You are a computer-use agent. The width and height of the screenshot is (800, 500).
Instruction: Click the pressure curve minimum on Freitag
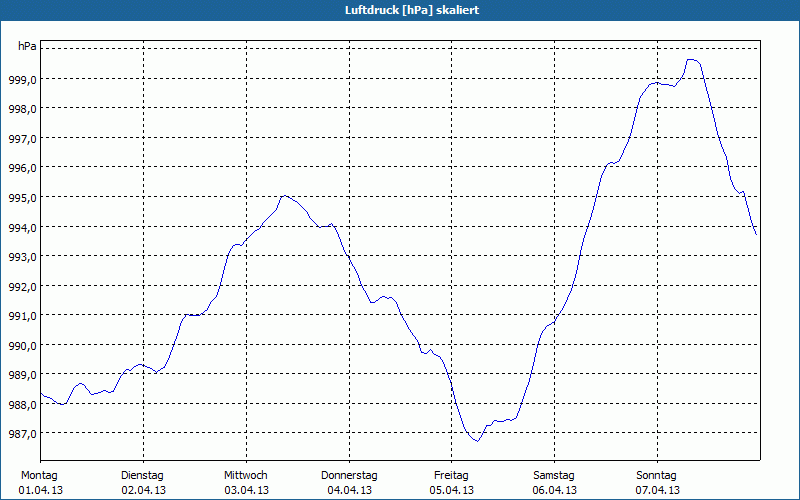pos(478,441)
